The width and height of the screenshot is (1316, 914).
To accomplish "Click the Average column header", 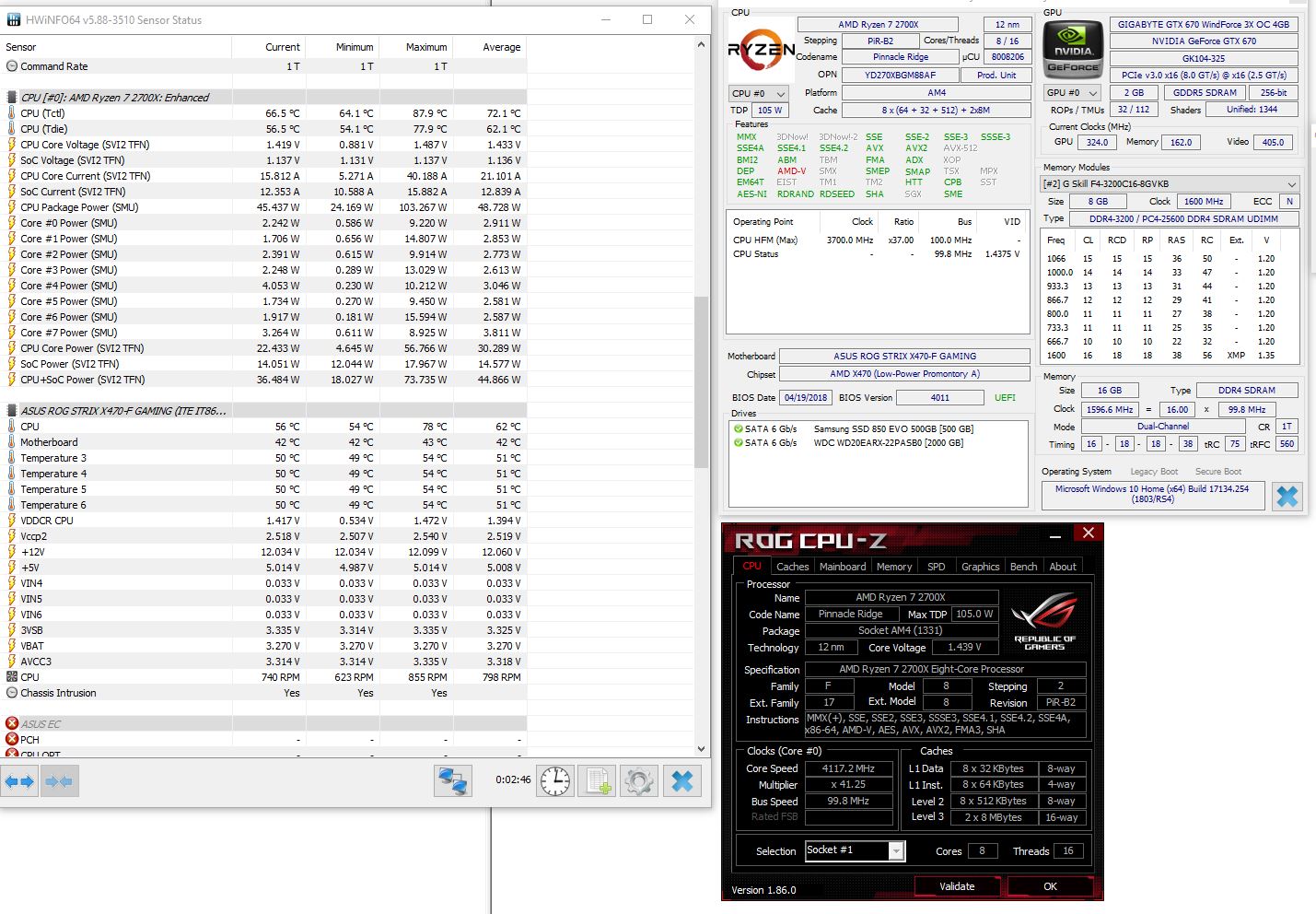I will 490,47.
